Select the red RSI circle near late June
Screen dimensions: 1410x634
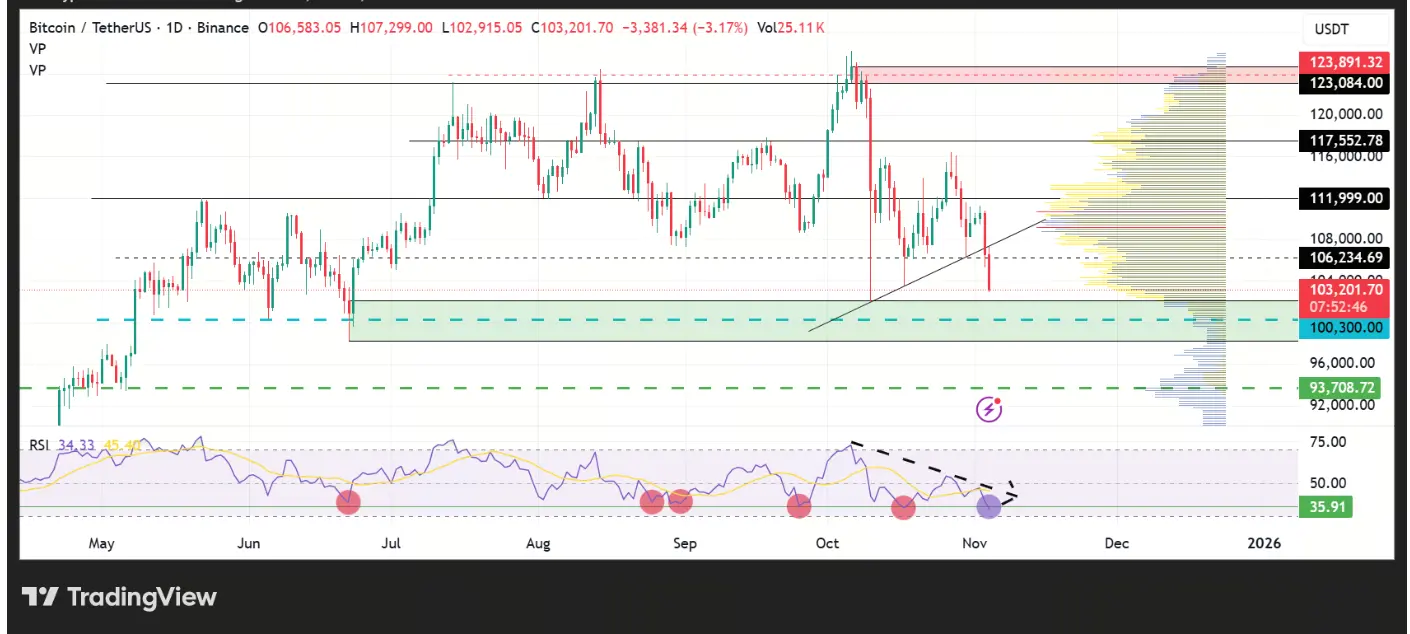point(348,502)
